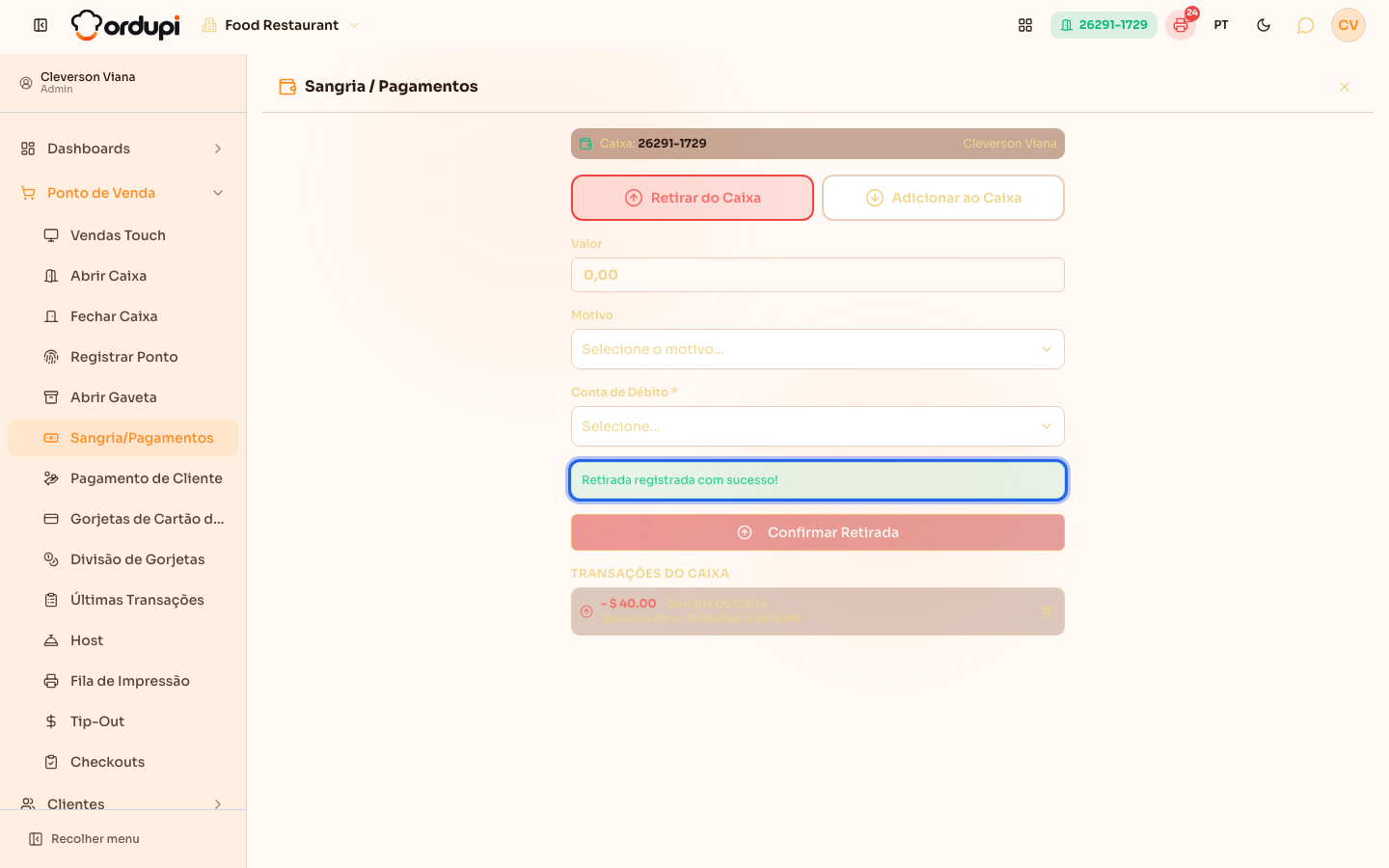Open Vendas Touch
The image size is (1389, 868).
123,235
